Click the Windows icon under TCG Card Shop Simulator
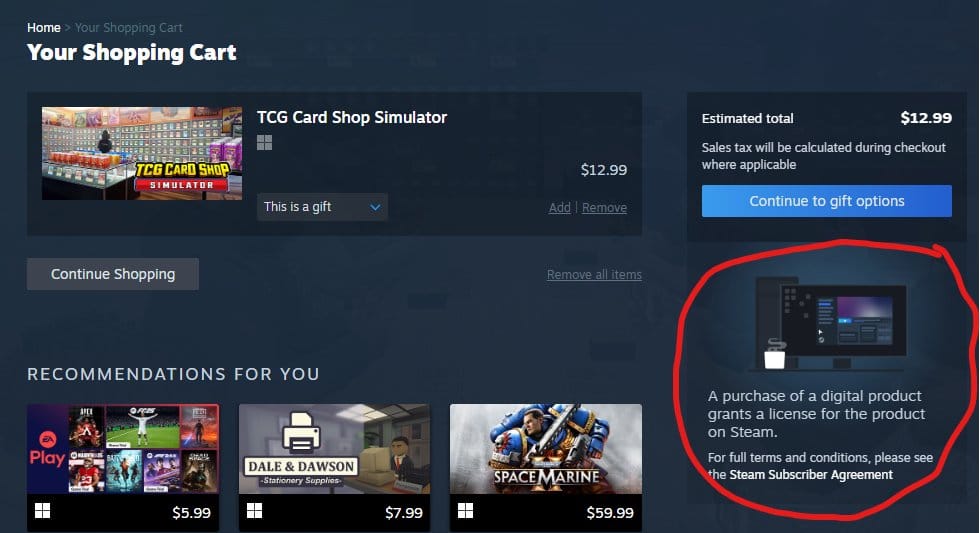The image size is (980, 533). tap(264, 143)
